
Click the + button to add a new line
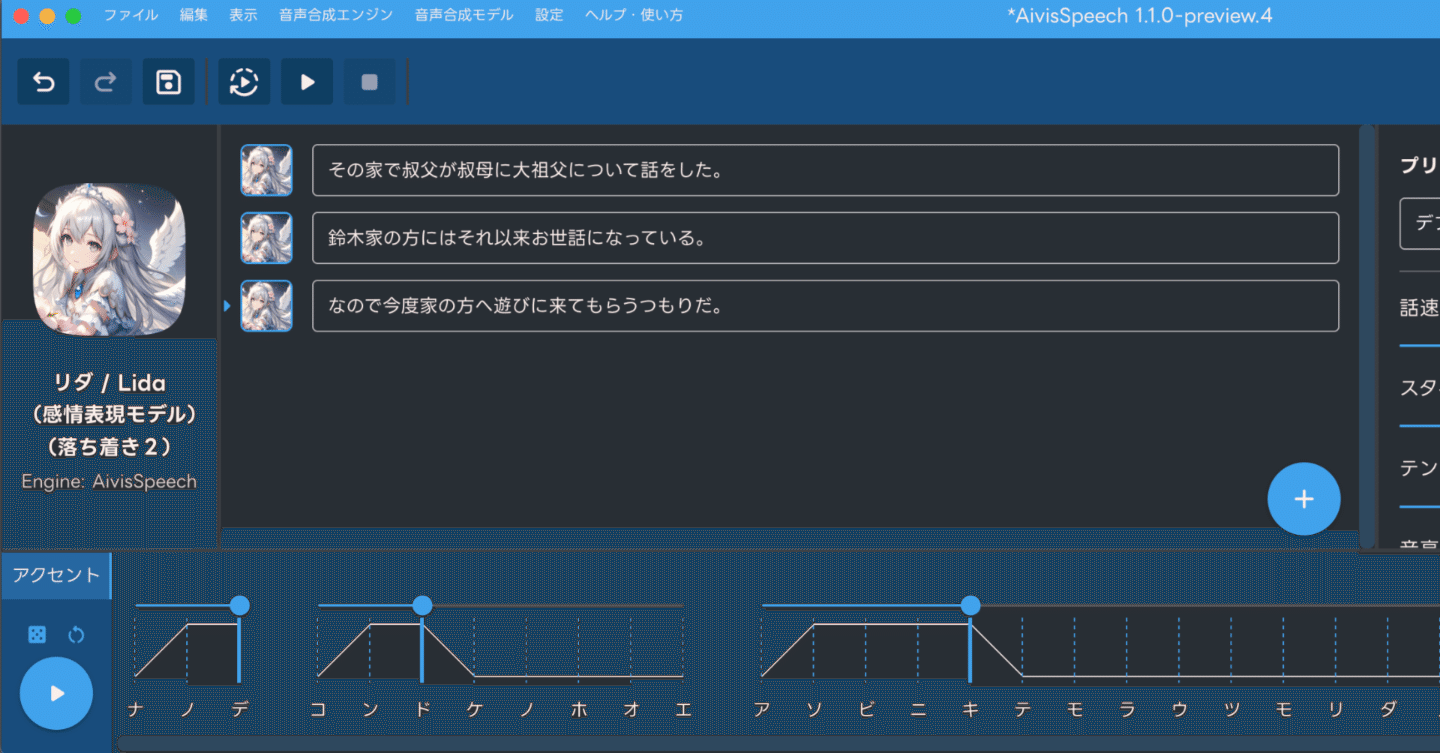point(1304,498)
